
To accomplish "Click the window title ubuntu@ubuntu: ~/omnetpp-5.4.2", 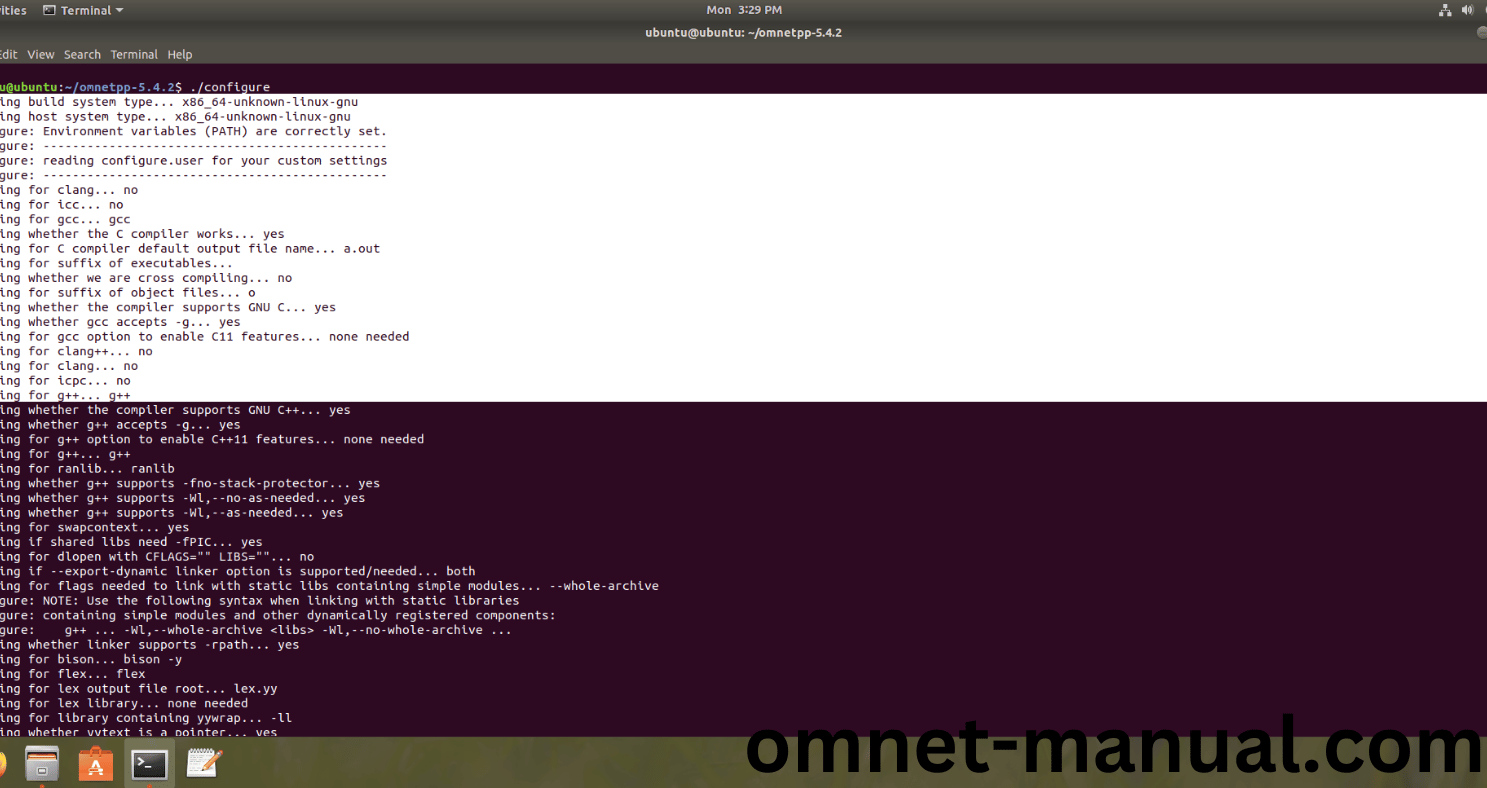I will click(x=743, y=33).
